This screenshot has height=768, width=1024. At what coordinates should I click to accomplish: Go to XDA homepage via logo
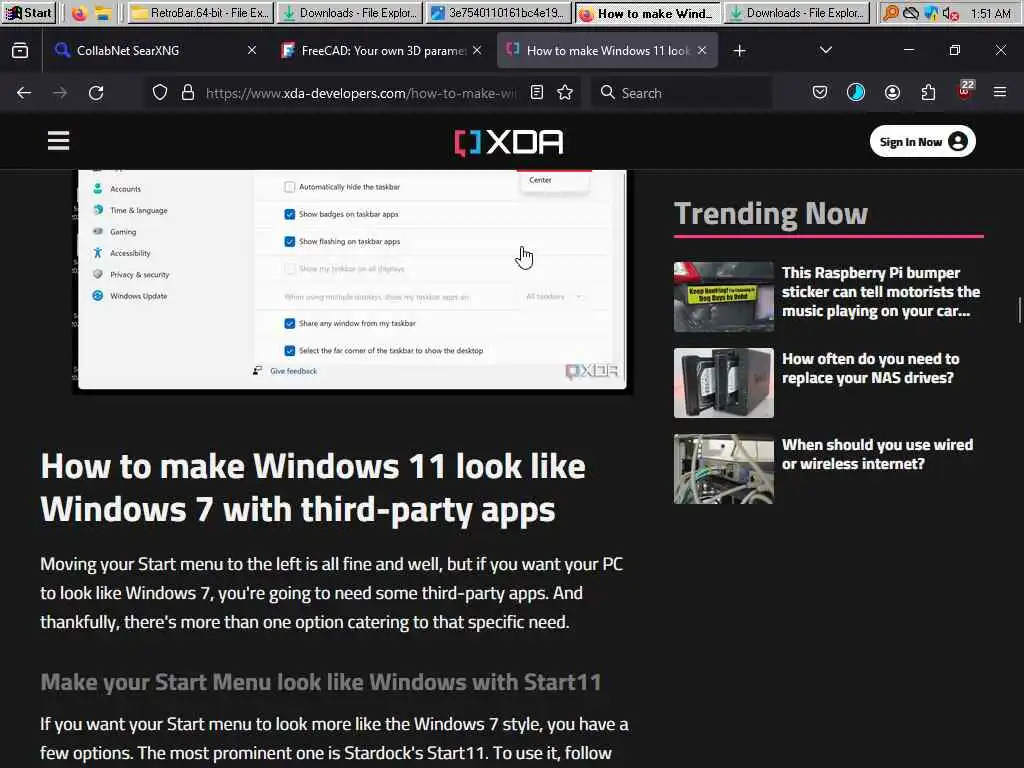[509, 142]
